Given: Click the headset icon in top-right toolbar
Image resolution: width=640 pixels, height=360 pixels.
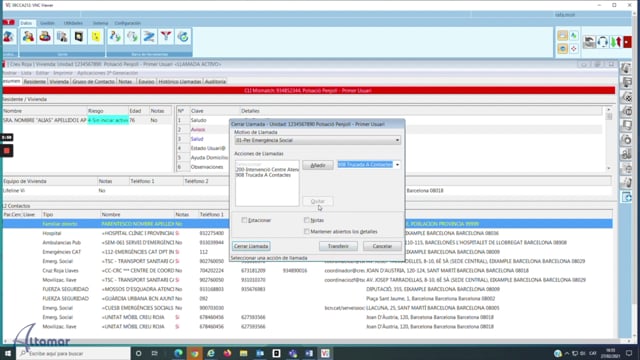Looking at the screenshot, I should point(602,42).
